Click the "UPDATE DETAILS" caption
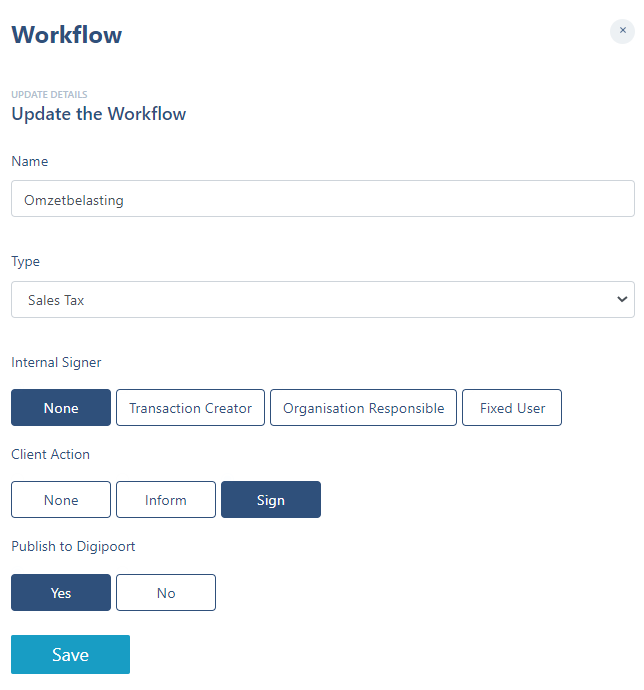The image size is (644, 690). point(49,95)
